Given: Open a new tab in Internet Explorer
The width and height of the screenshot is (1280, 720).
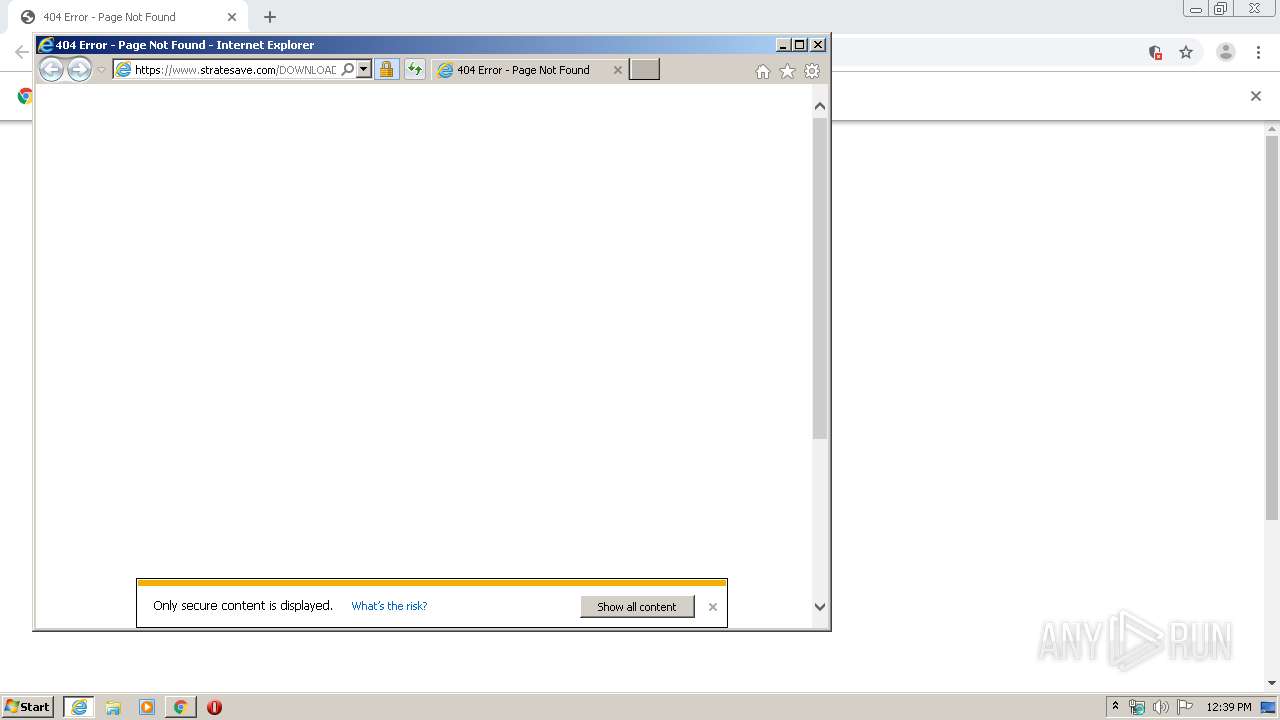Looking at the screenshot, I should tap(644, 69).
